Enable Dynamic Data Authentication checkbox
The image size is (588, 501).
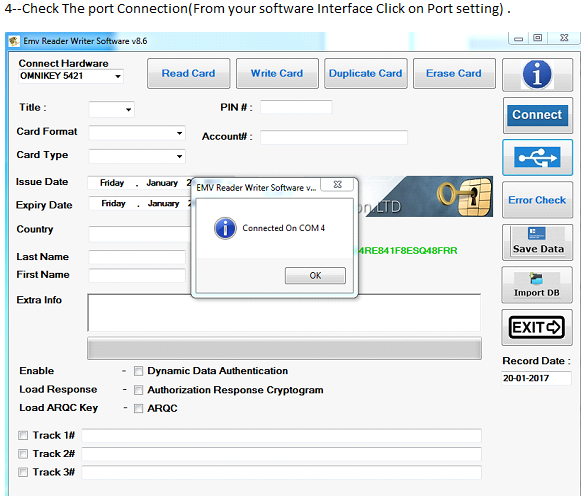pos(138,371)
